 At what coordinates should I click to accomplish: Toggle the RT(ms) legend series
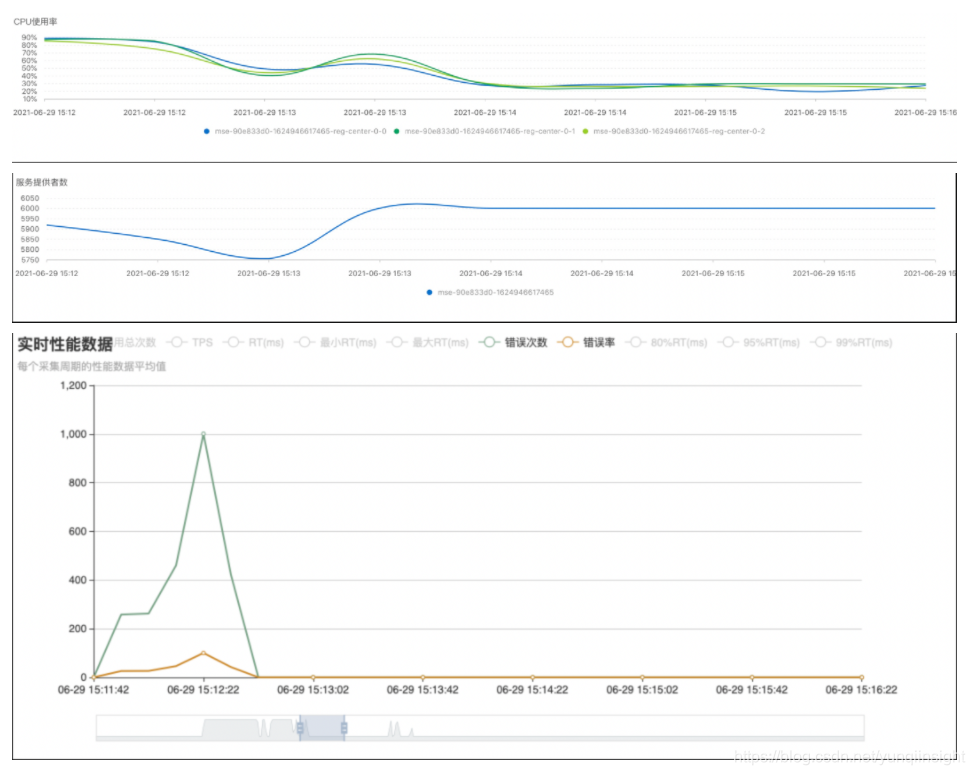coord(254,342)
